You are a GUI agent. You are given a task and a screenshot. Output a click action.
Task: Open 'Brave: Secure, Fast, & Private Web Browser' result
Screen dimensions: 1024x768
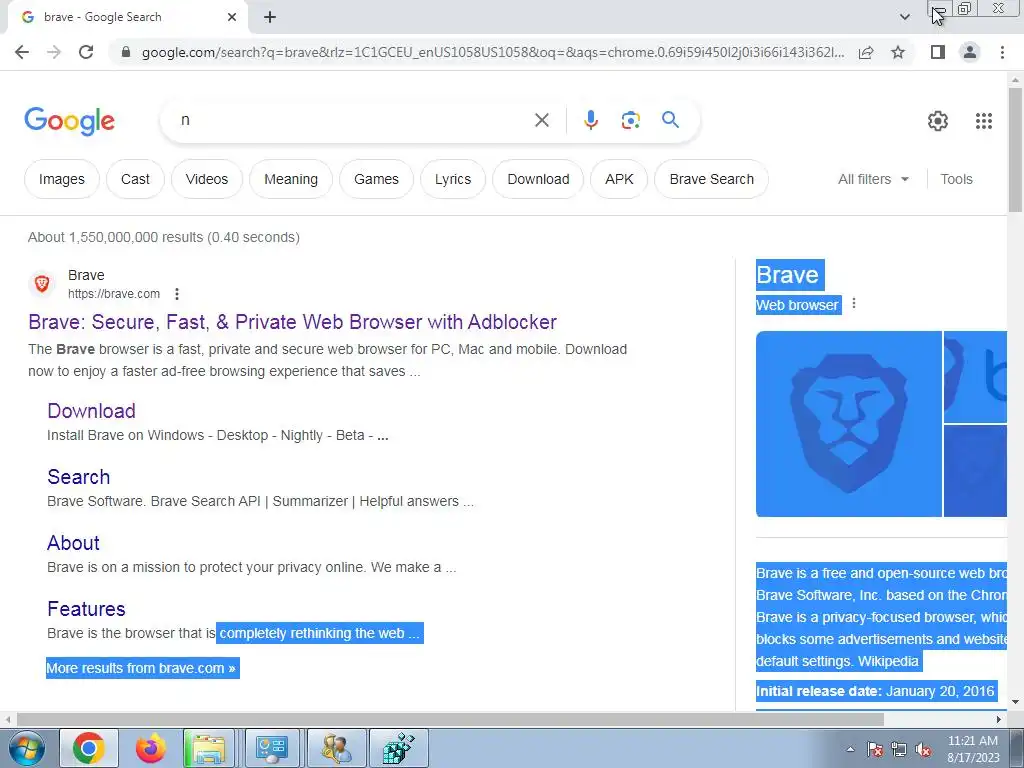[x=293, y=322]
